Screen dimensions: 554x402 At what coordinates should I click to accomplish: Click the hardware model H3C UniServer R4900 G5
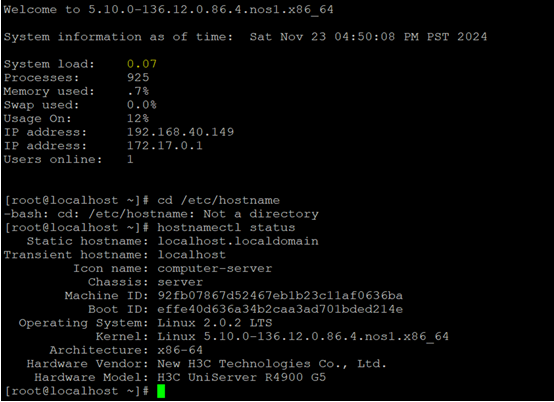point(241,377)
